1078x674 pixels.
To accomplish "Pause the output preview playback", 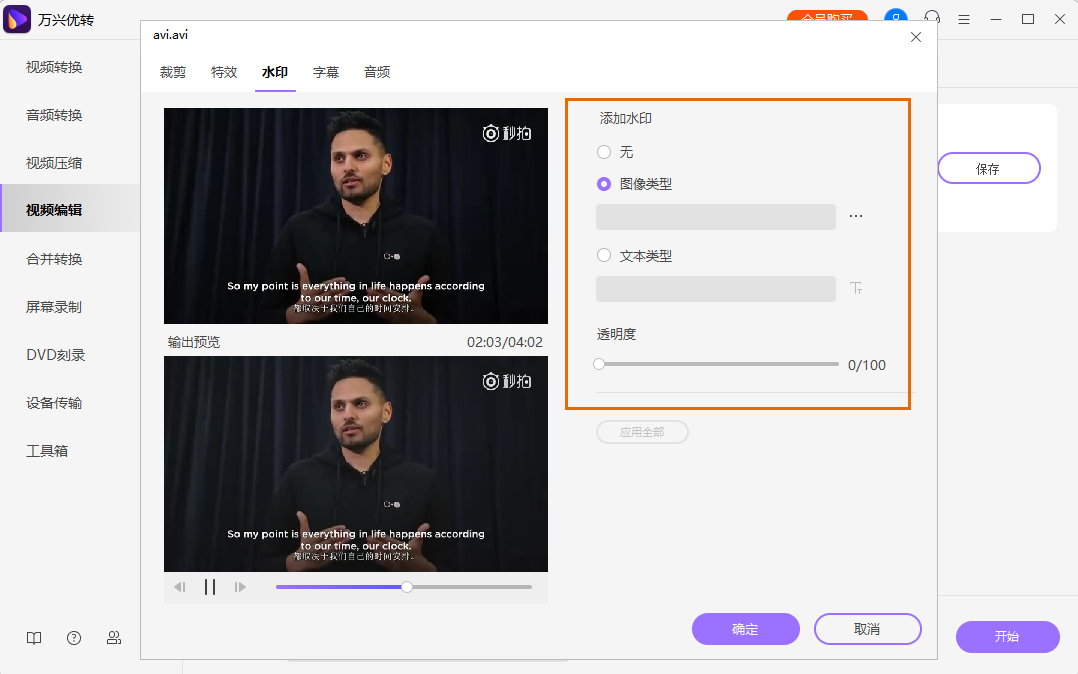I will coord(211,587).
